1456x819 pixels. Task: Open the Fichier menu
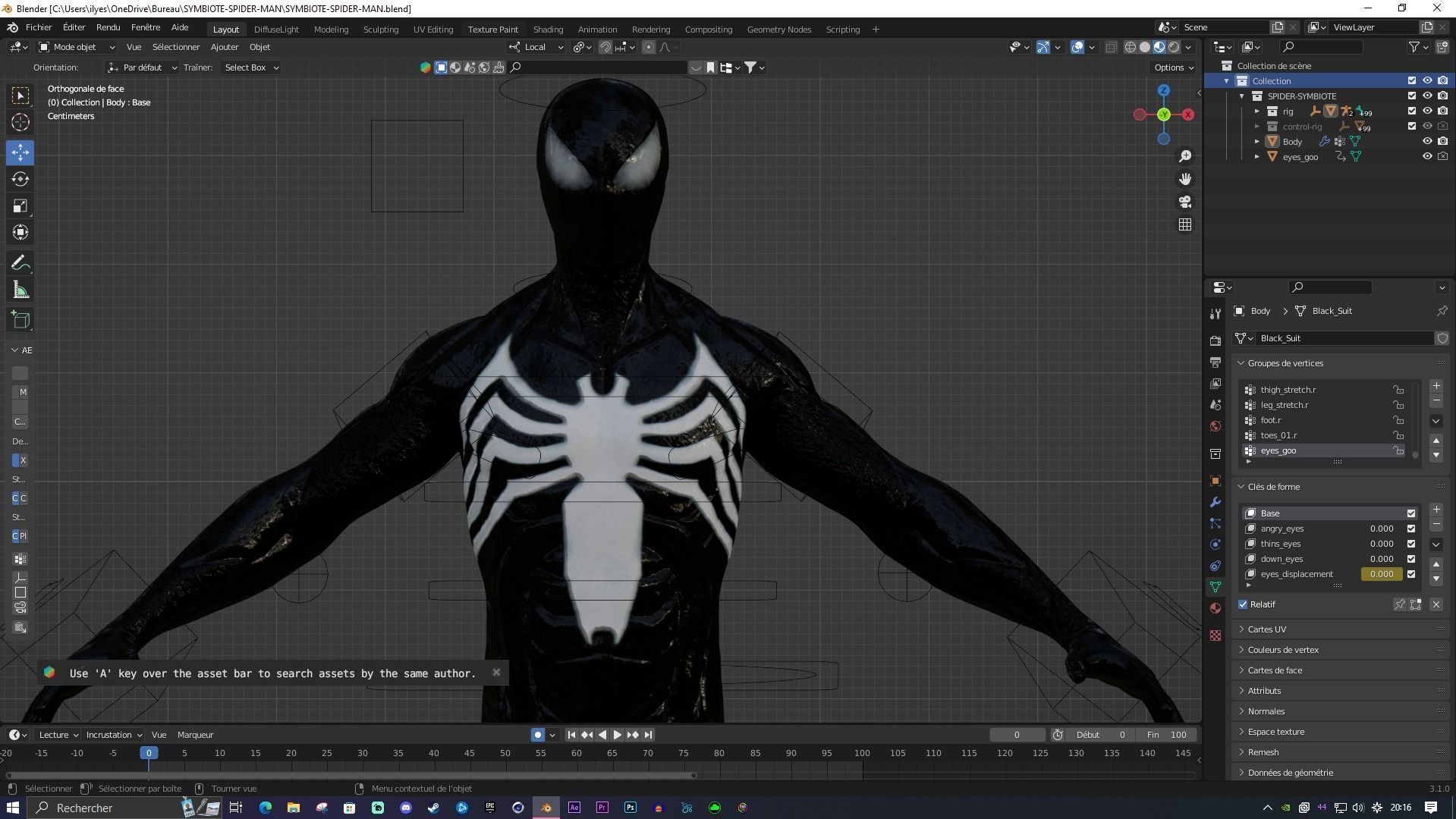pos(39,27)
